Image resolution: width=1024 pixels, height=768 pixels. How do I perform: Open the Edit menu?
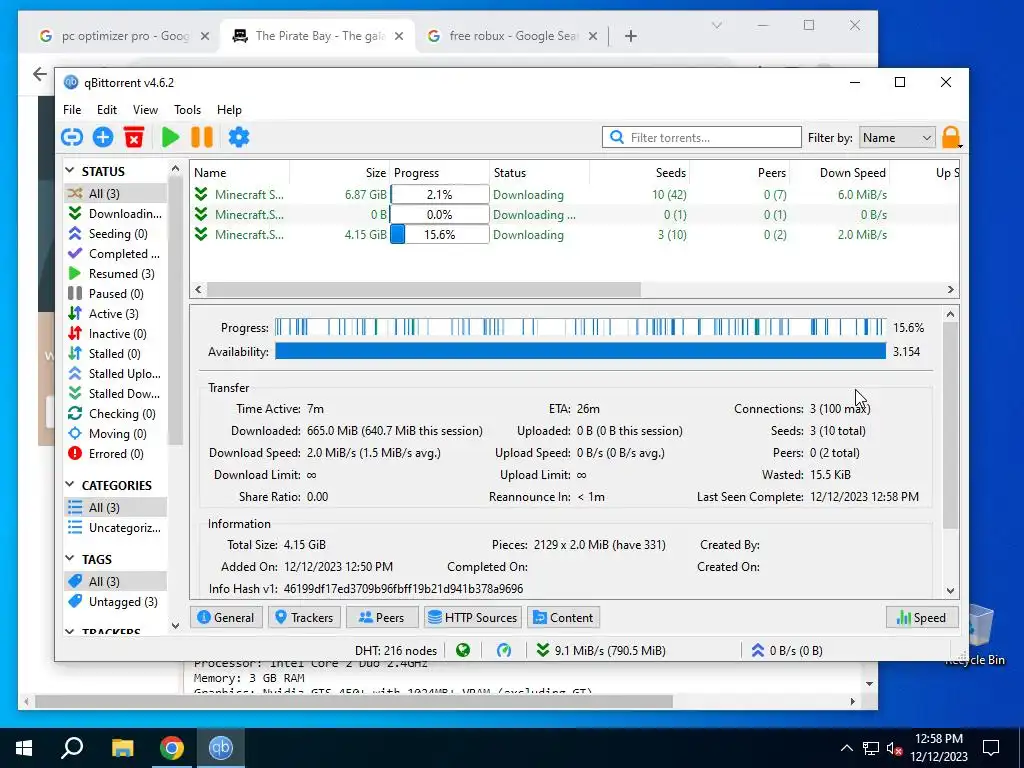(106, 110)
